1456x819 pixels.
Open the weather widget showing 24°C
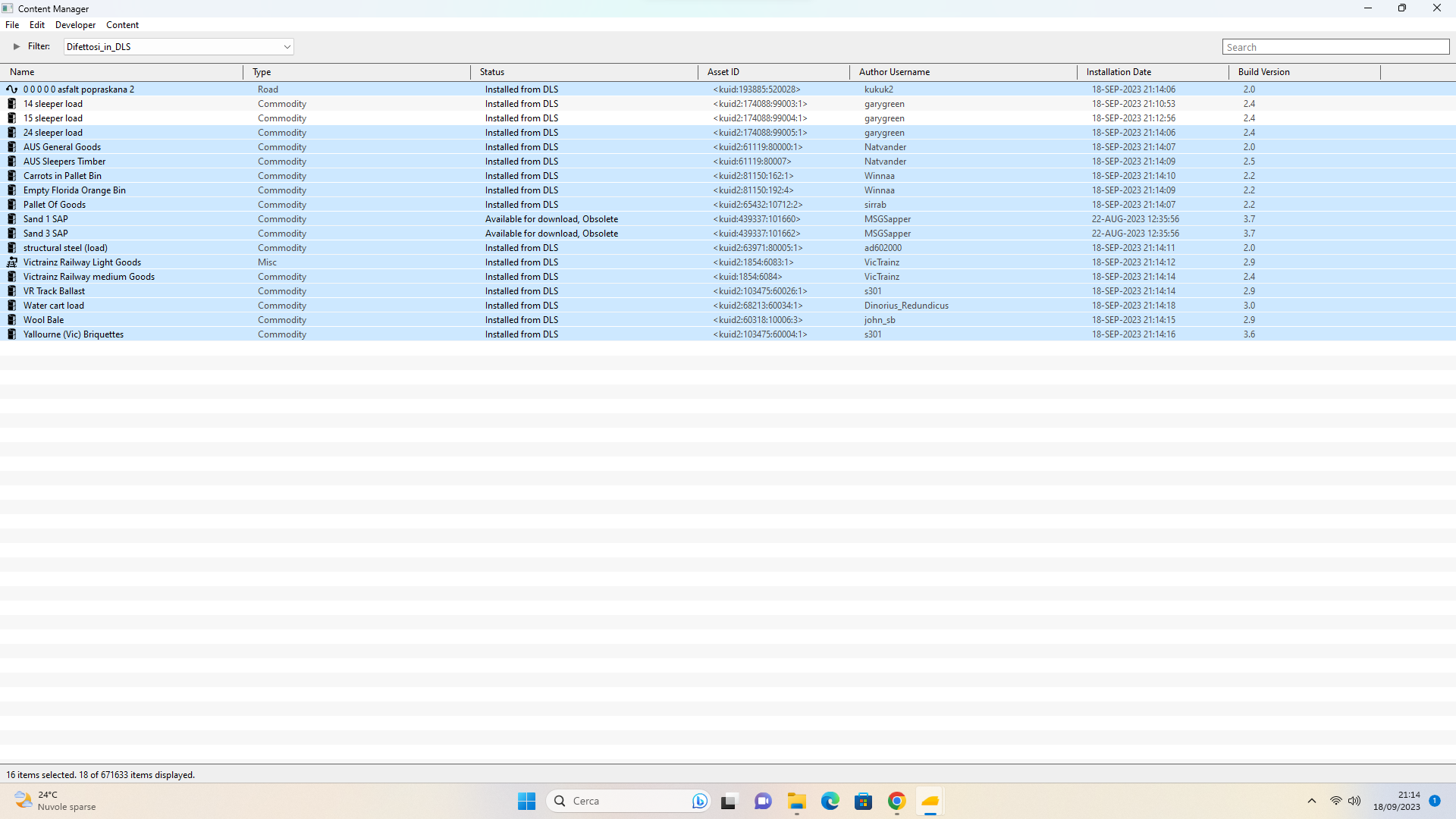pyautogui.click(x=57, y=801)
